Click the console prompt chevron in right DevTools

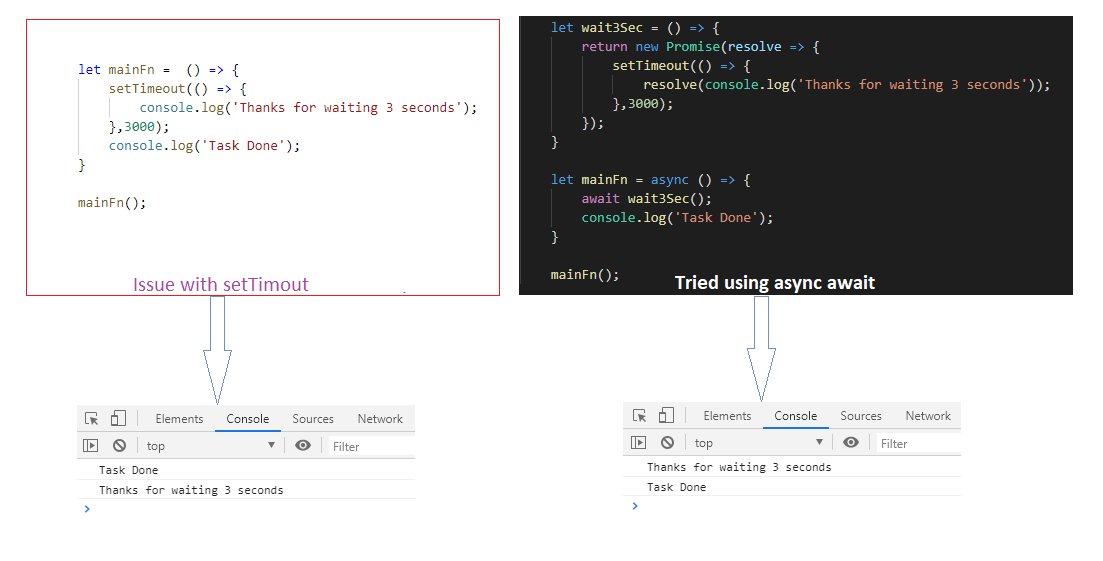(x=635, y=506)
